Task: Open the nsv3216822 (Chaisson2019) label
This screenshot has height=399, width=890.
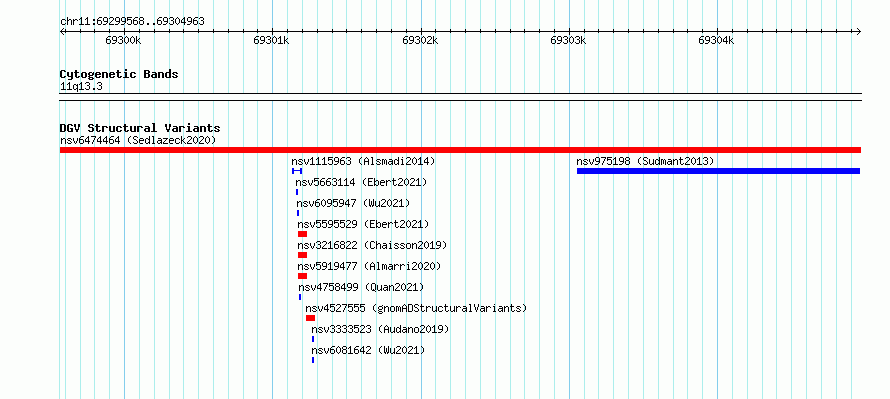Action: [x=372, y=245]
